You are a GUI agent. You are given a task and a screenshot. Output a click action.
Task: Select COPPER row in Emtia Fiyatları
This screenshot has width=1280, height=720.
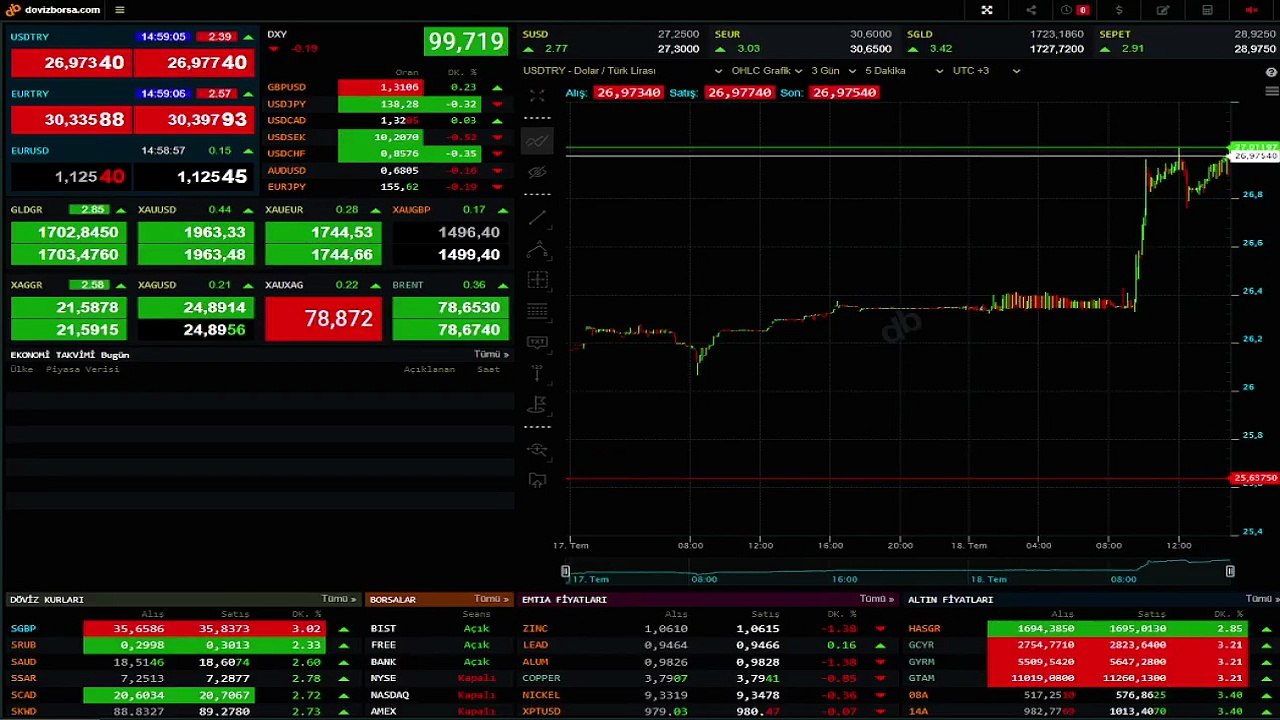tap(709, 678)
